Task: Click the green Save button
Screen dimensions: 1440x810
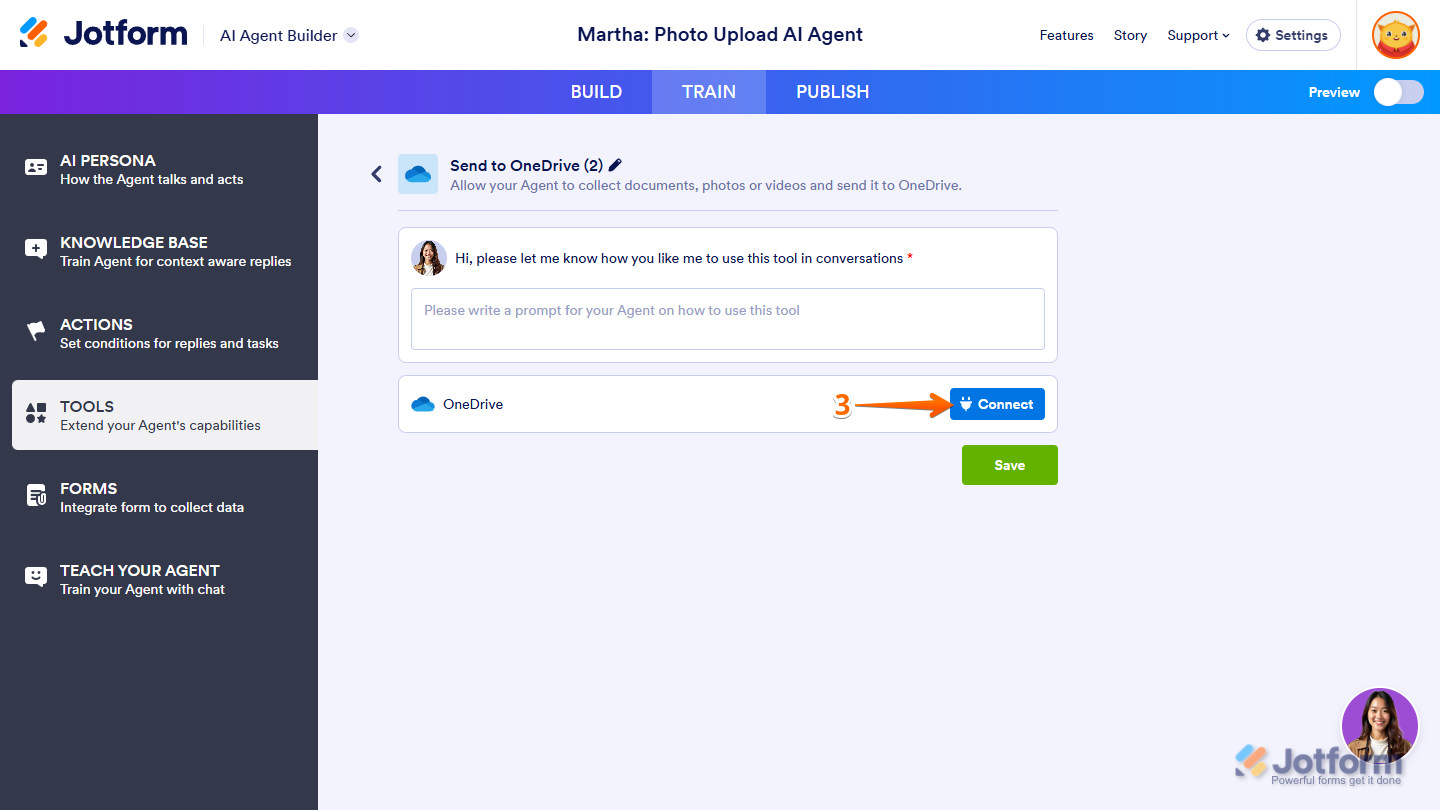Action: point(1010,465)
